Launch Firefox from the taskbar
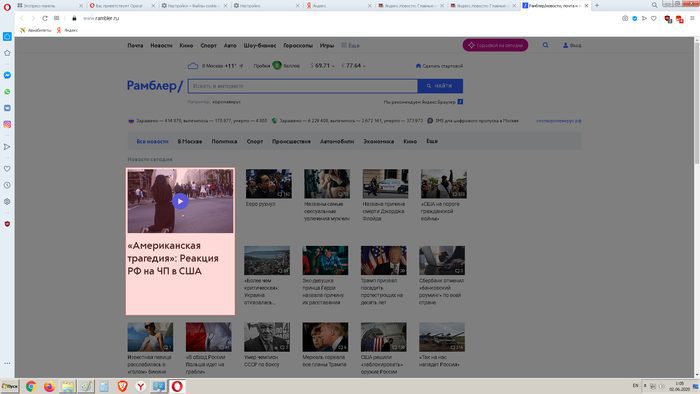700x394 pixels. click(49, 386)
